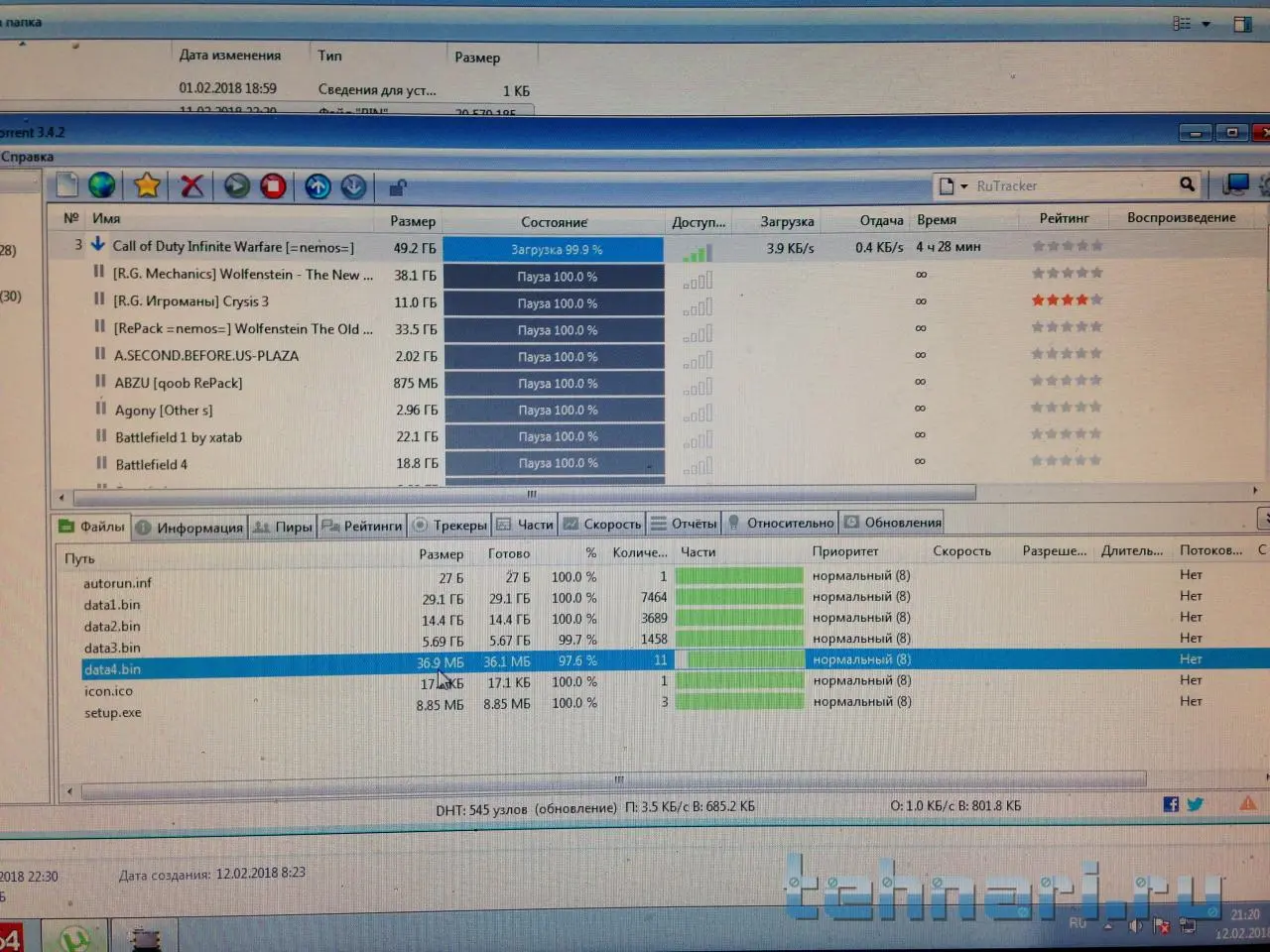Select the Wolfenstein - The New torrent row
The height and width of the screenshot is (952, 1270).
pyautogui.click(x=243, y=274)
